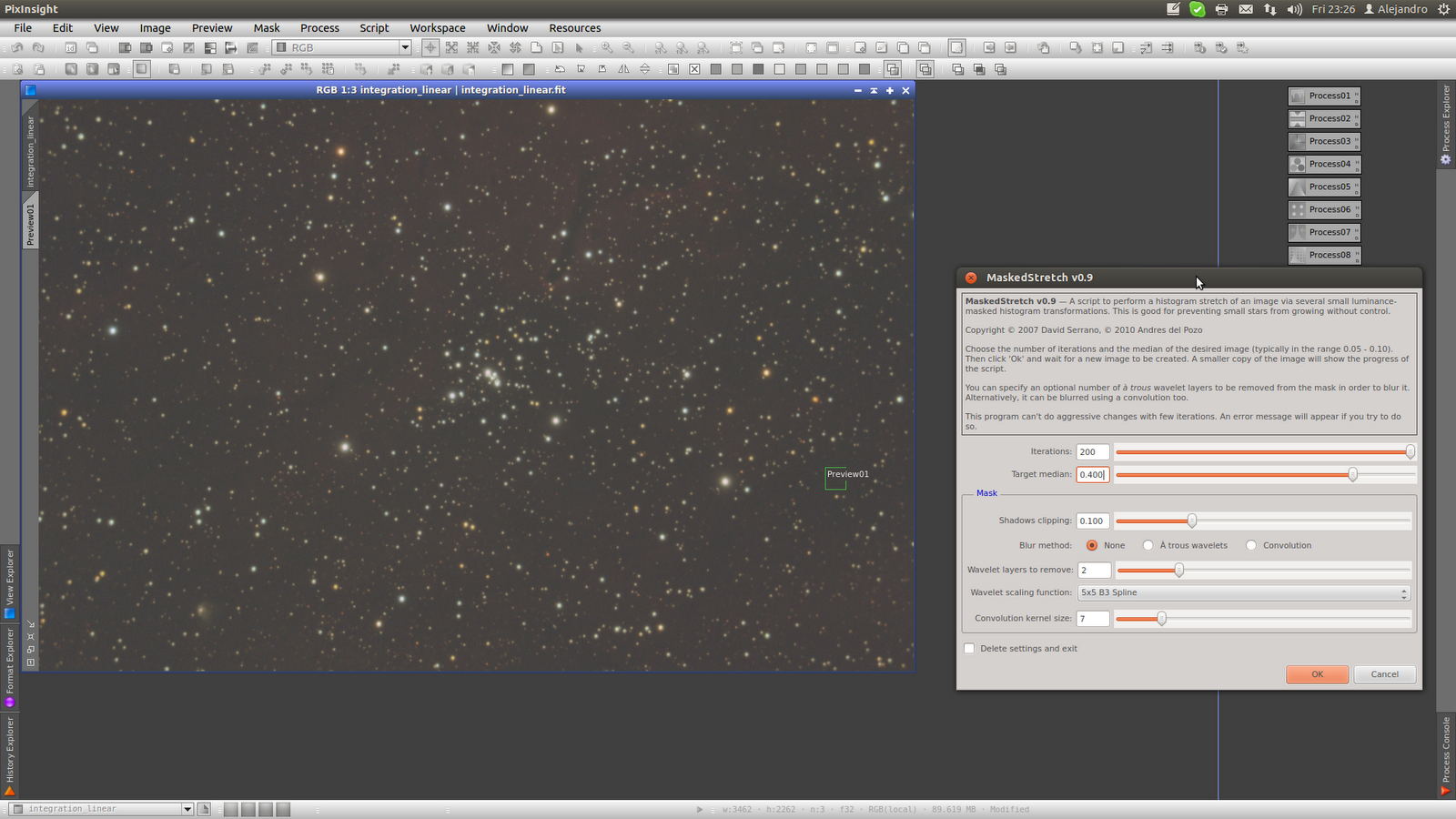Screen dimensions: 1456x819
Task: Click the Target median value field
Action: click(1093, 474)
